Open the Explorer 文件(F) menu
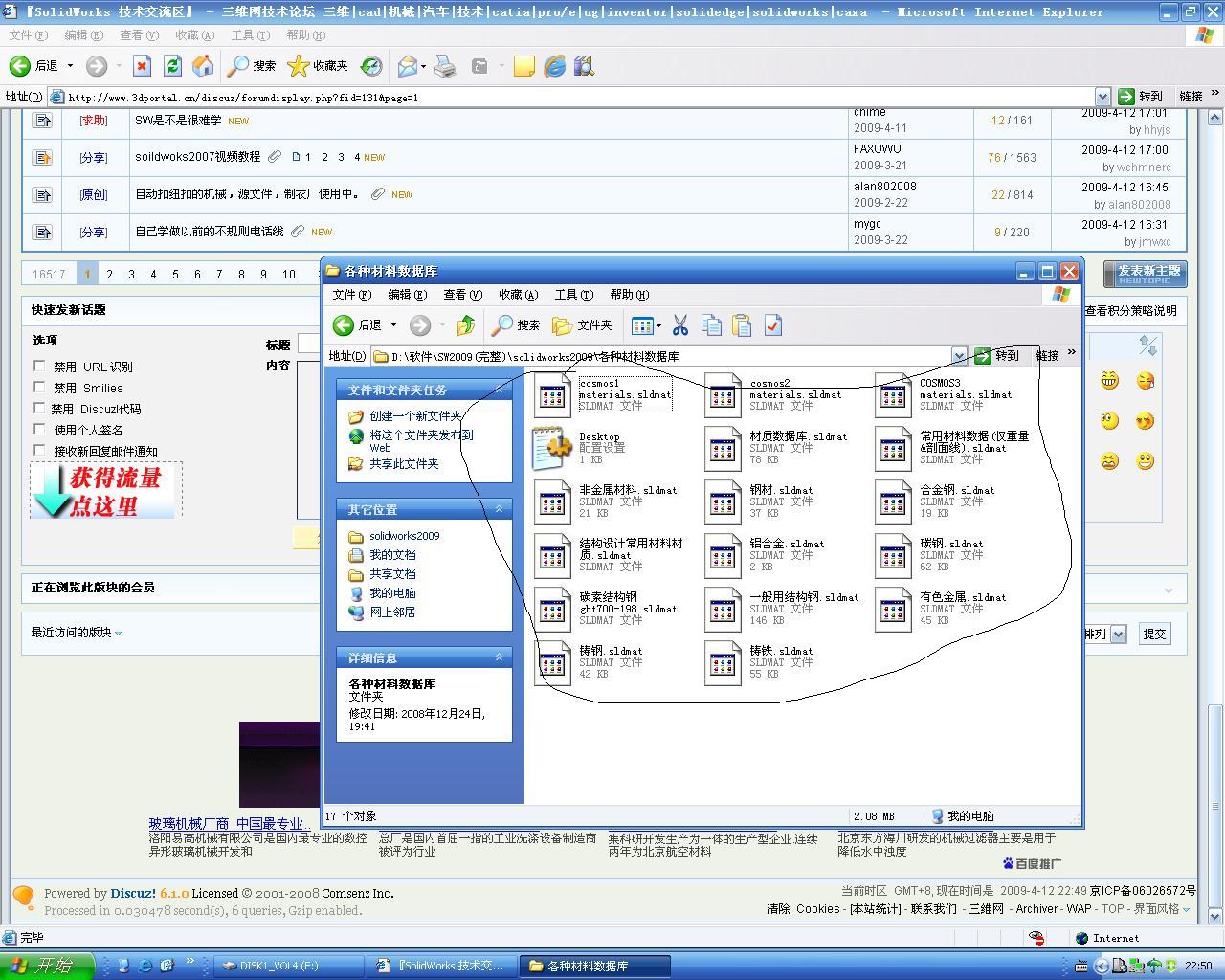 [351, 295]
